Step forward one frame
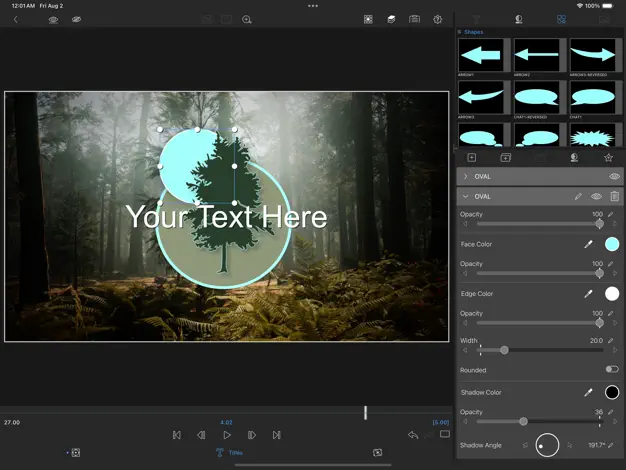Screen dimensions: 626x470 (x=252, y=435)
